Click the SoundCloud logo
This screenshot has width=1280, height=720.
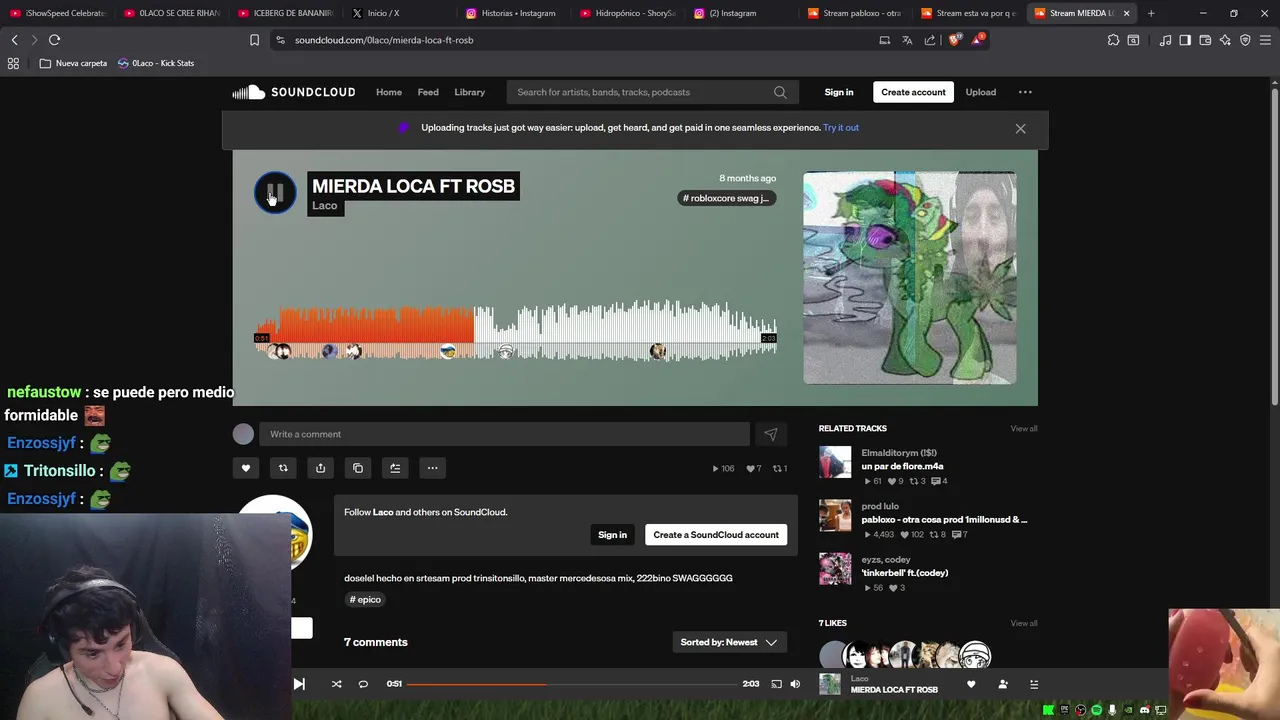(x=294, y=92)
